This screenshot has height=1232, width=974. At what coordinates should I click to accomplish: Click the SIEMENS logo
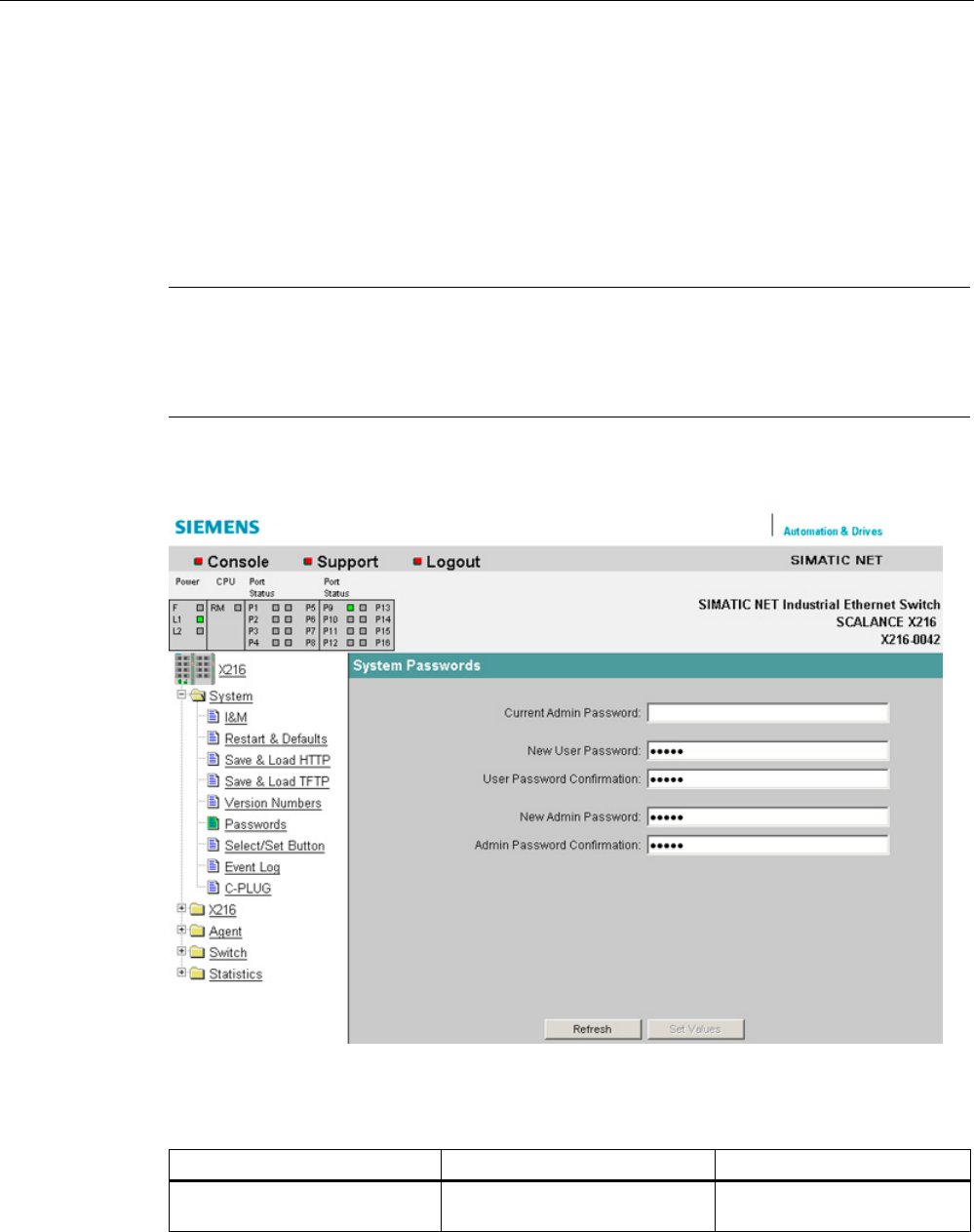[217, 527]
